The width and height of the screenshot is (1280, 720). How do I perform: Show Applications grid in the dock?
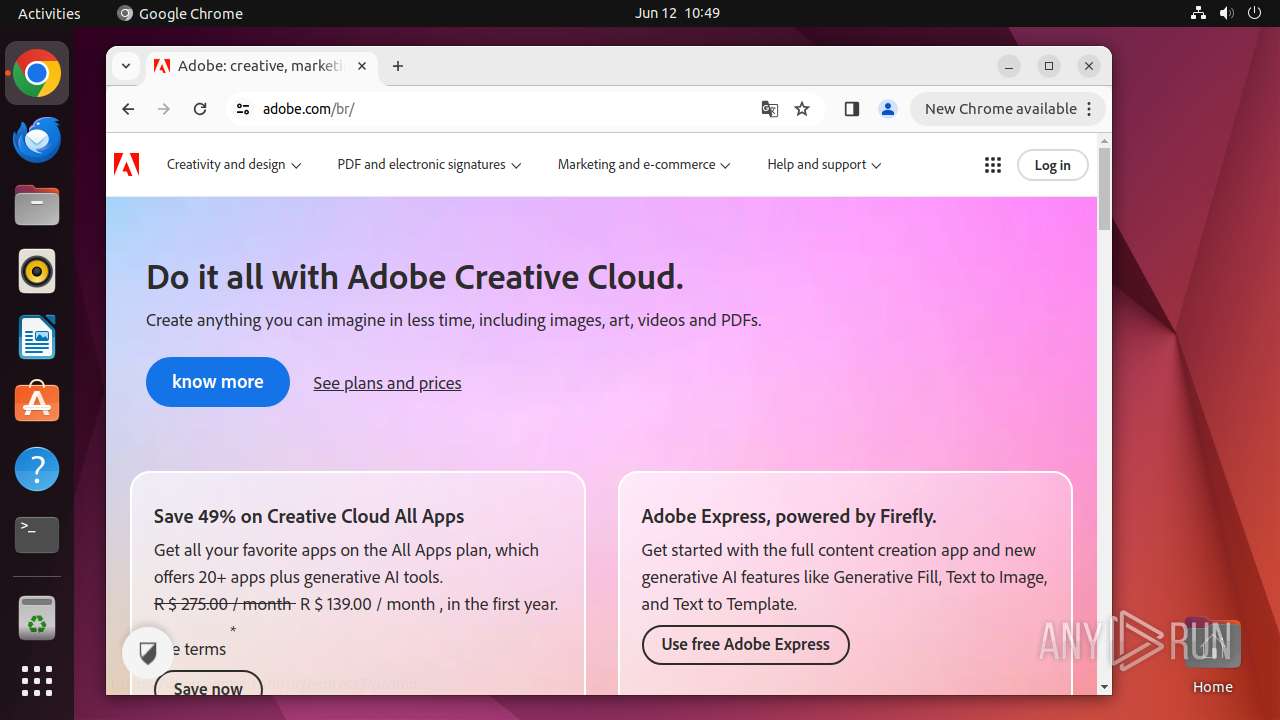[37, 681]
